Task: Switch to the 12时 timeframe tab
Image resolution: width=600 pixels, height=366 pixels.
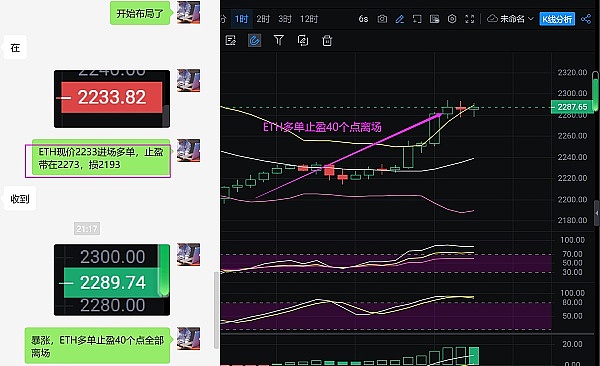Action: pos(309,19)
